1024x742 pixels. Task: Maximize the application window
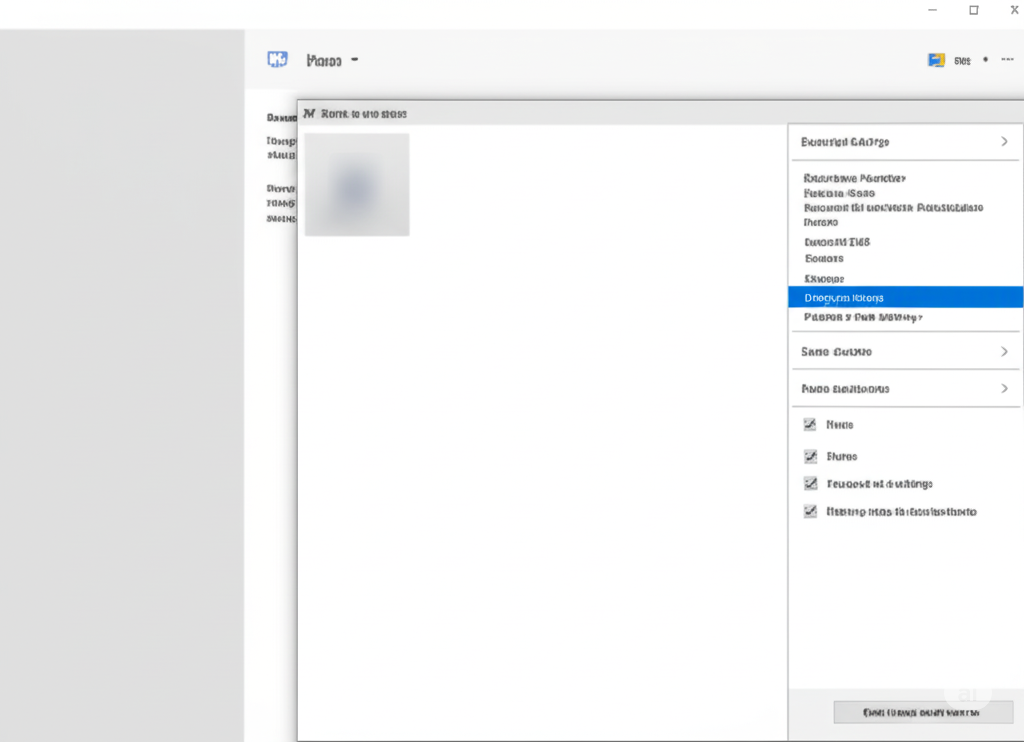pos(974,10)
